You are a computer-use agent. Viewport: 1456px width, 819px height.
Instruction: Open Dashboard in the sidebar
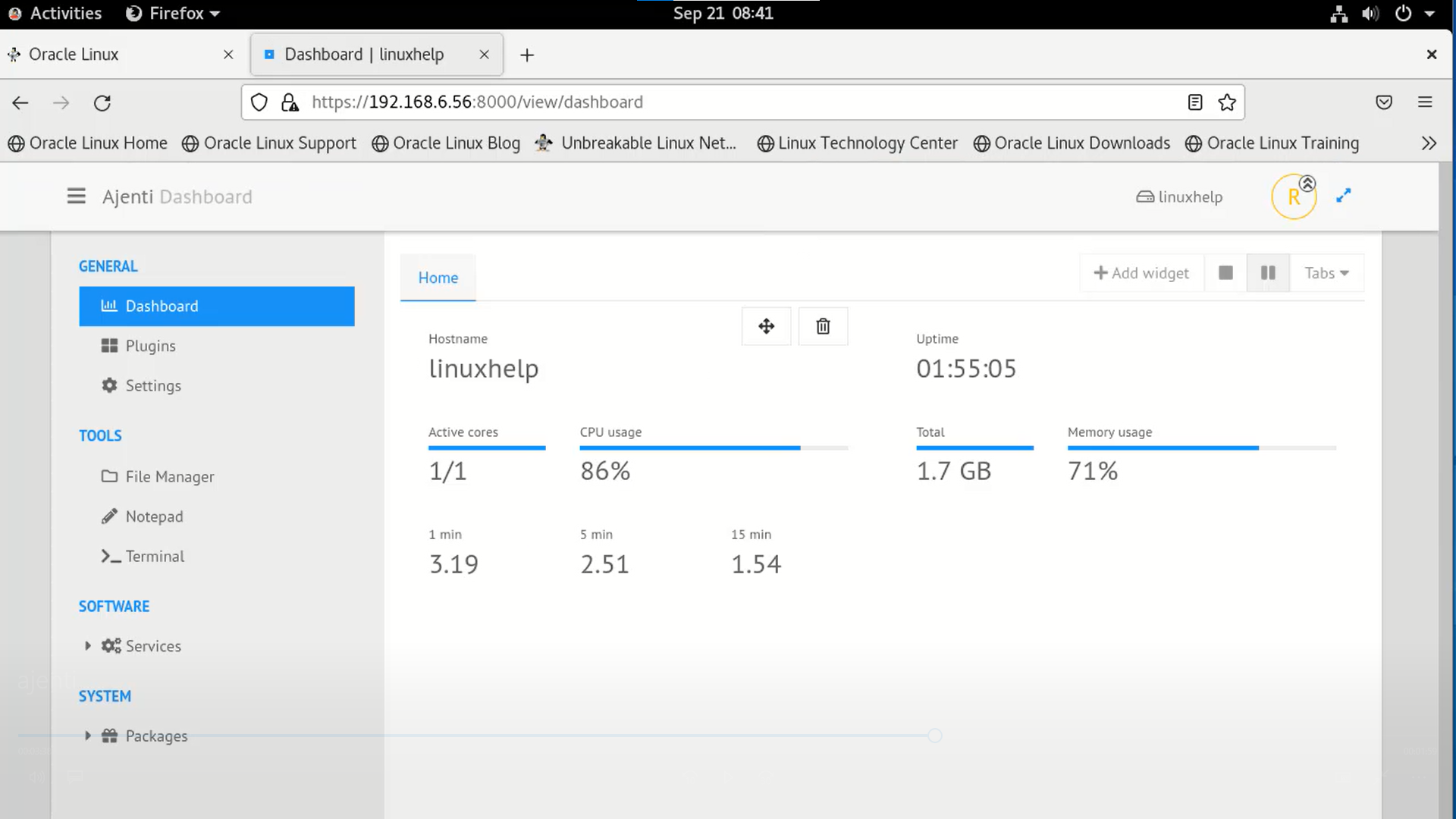(217, 306)
